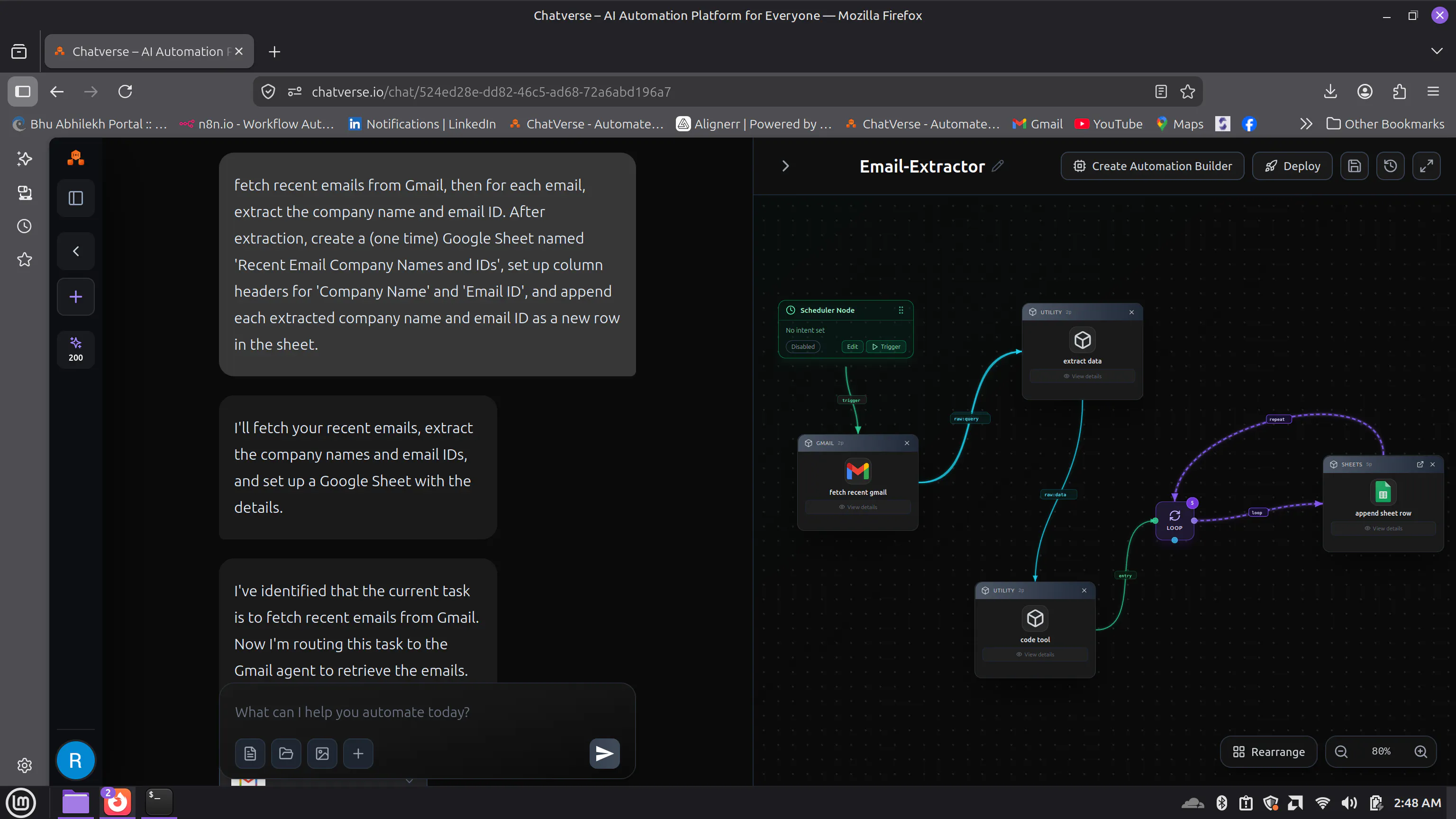Click the 80% zoom level value

point(1382,751)
